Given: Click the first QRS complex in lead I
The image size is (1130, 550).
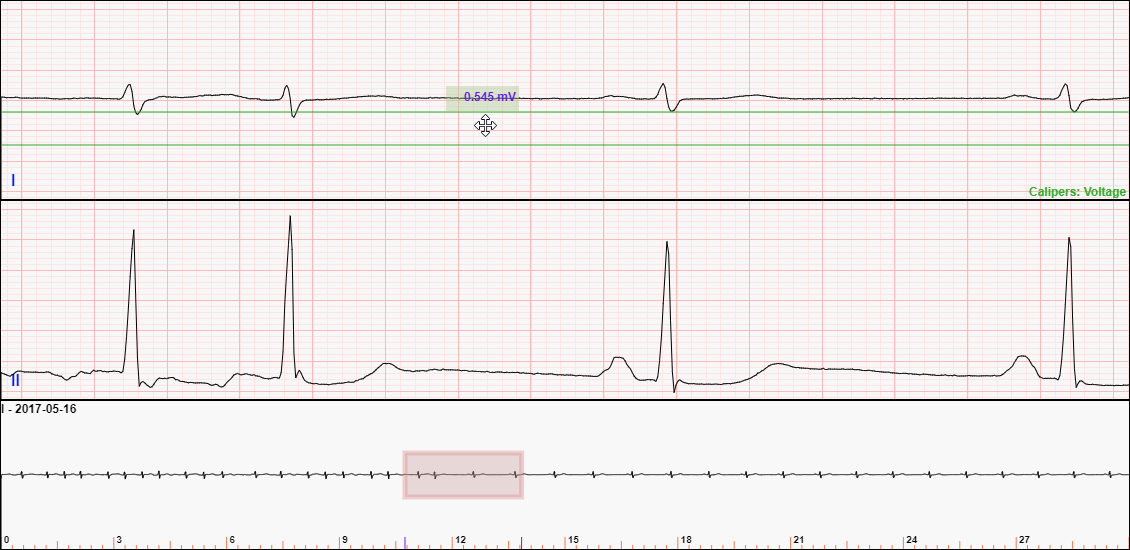Looking at the screenshot, I should point(132,96).
